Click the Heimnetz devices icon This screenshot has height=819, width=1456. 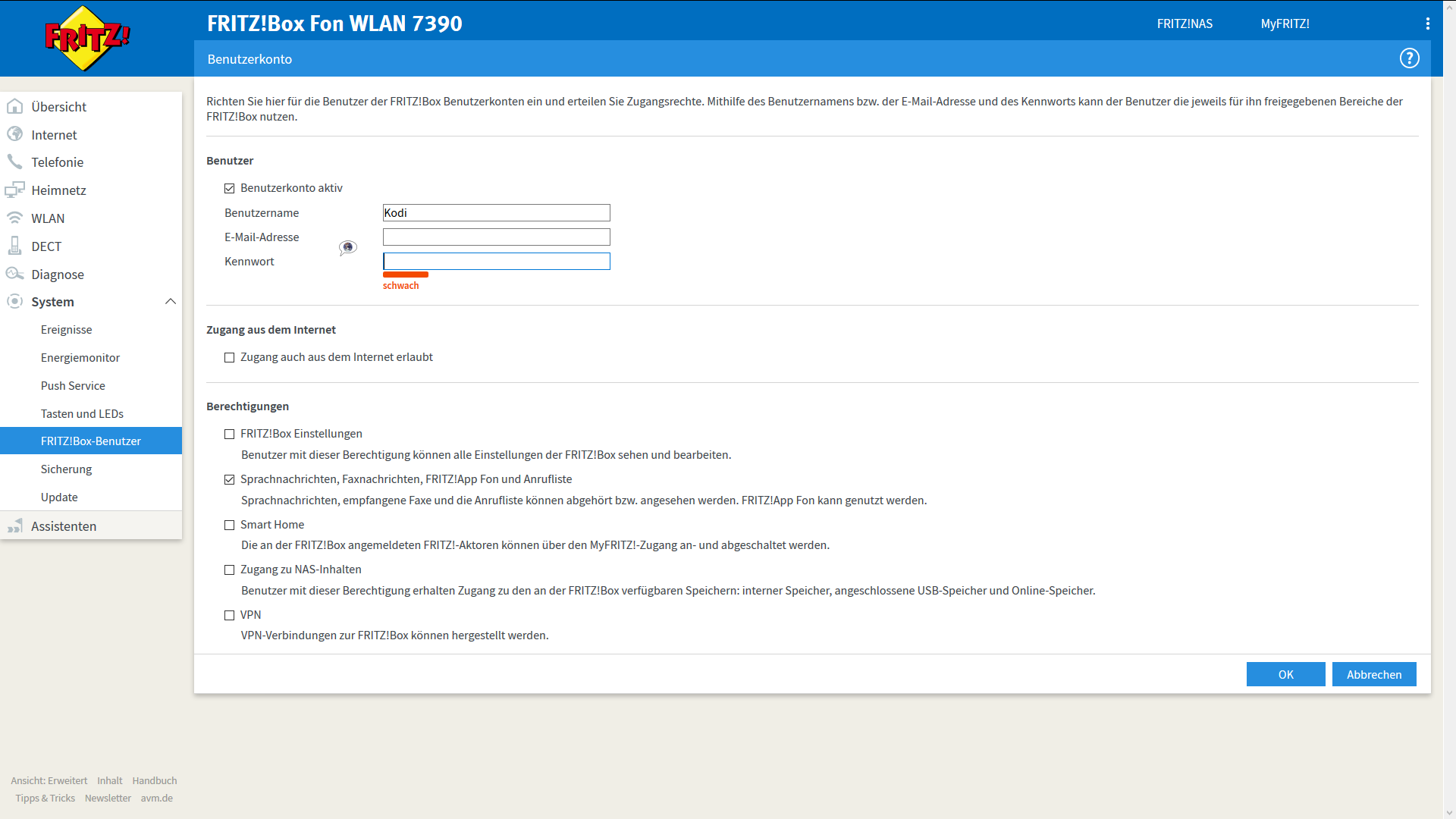pos(14,190)
